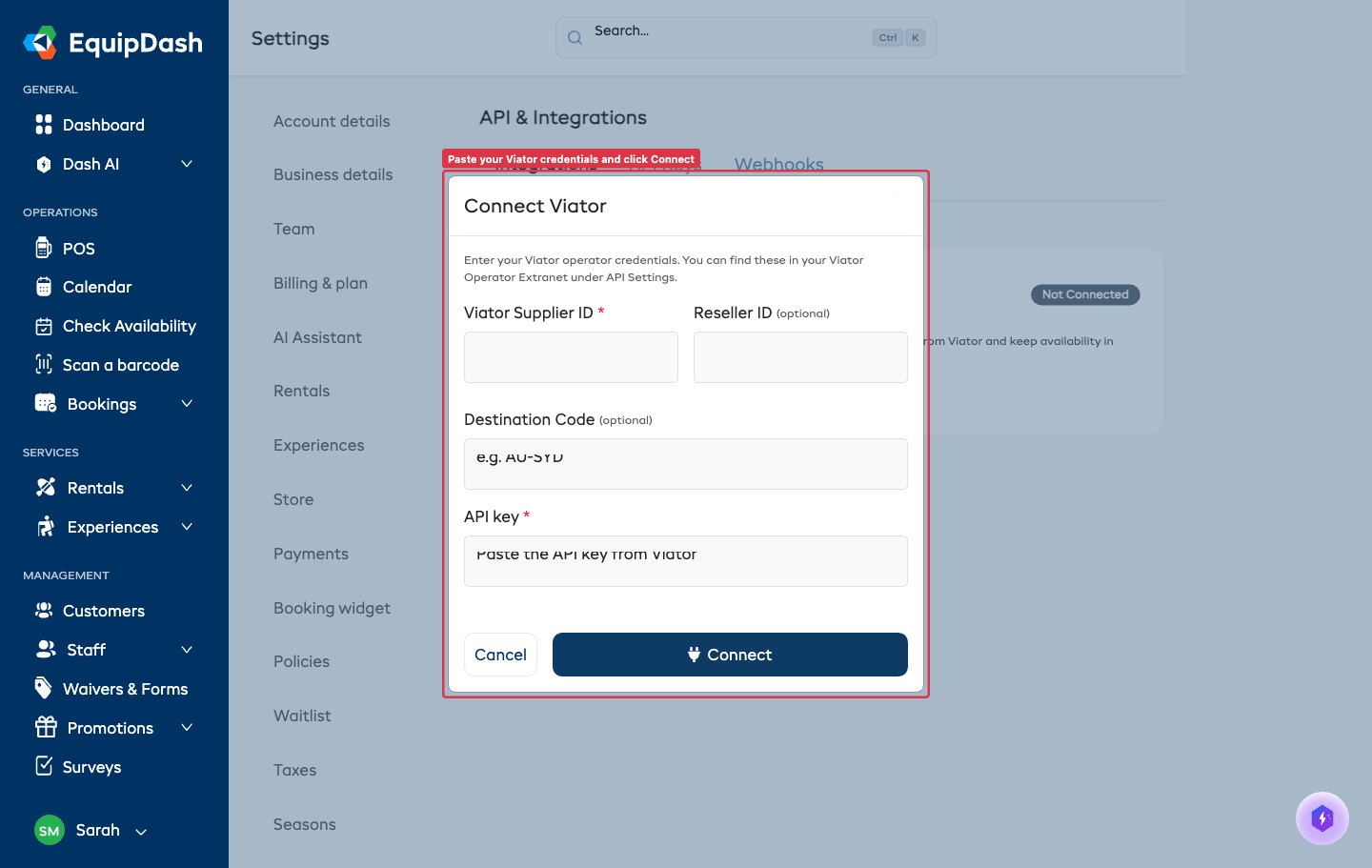1372x868 pixels.
Task: Select Rentals in settings menu
Action: 301,391
